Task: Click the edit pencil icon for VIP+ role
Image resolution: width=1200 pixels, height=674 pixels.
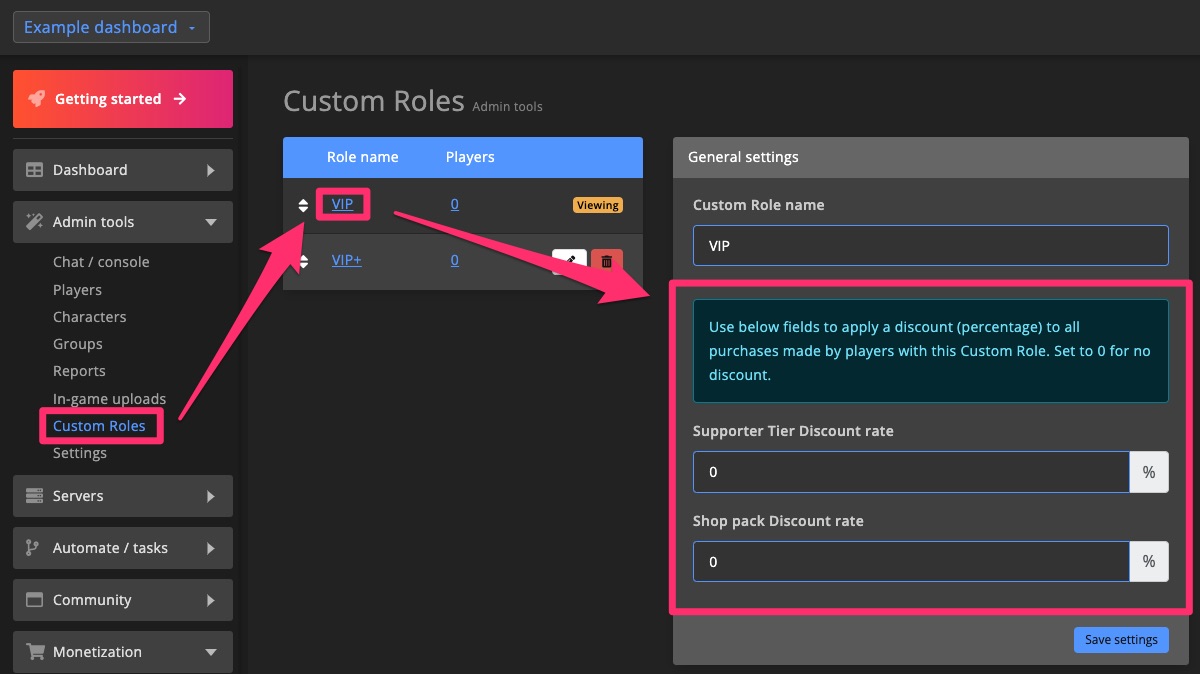Action: tap(568, 260)
